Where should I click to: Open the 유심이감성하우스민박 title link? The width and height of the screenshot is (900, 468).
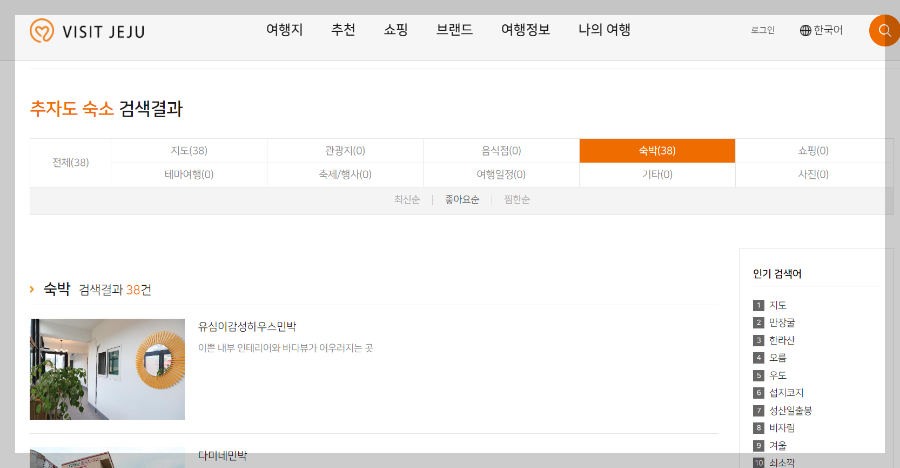point(247,327)
